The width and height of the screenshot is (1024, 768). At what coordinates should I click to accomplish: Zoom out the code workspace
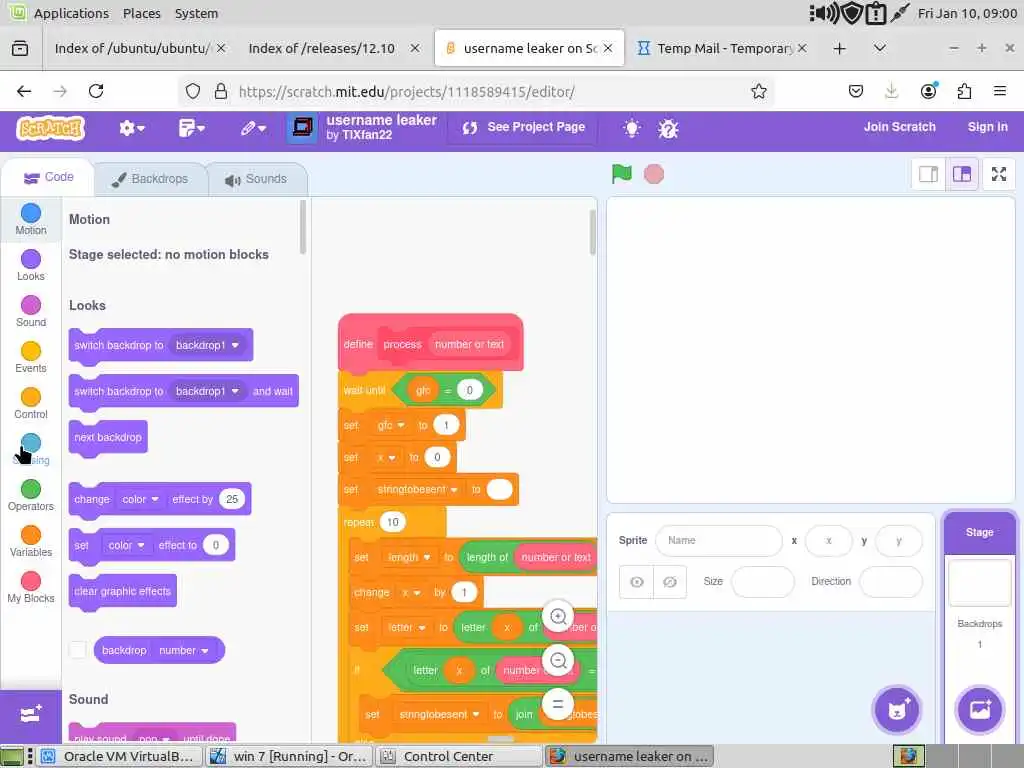point(558,660)
